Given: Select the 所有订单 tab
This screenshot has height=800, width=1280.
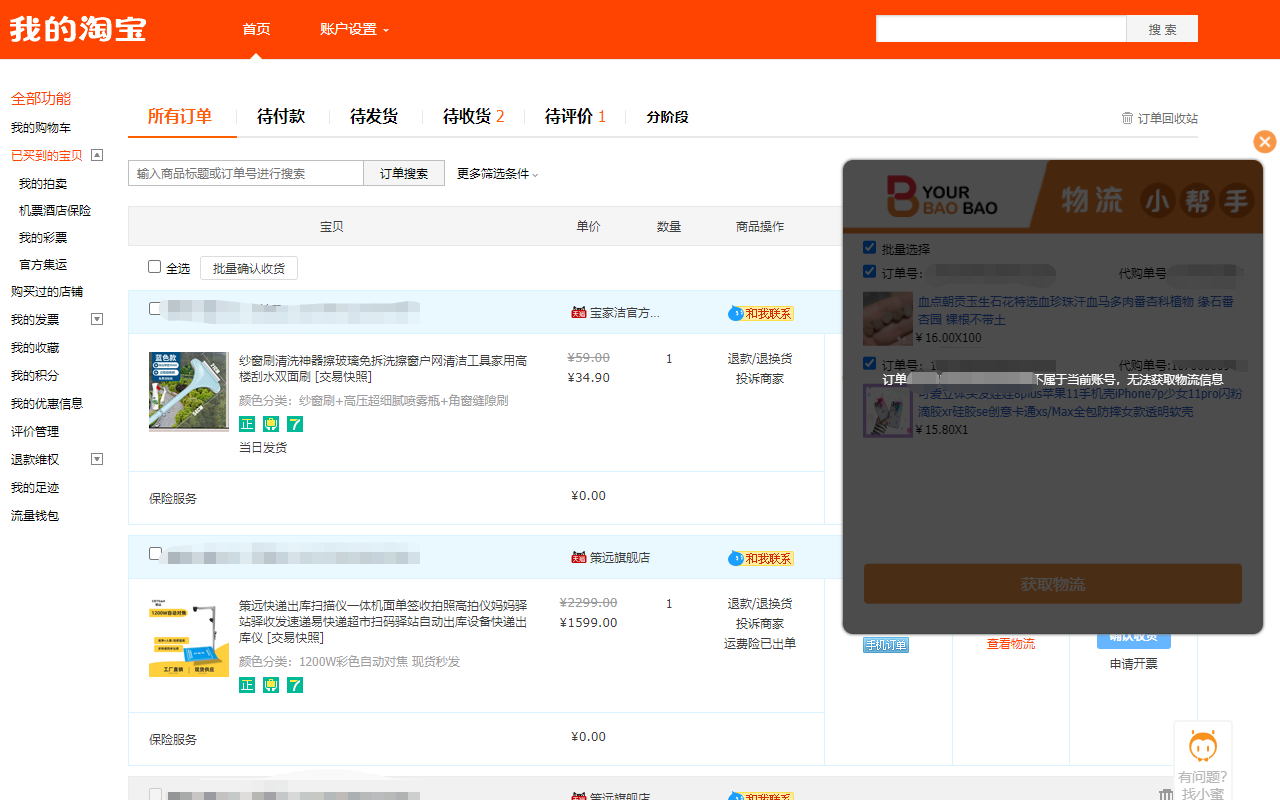Looking at the screenshot, I should coord(180,117).
